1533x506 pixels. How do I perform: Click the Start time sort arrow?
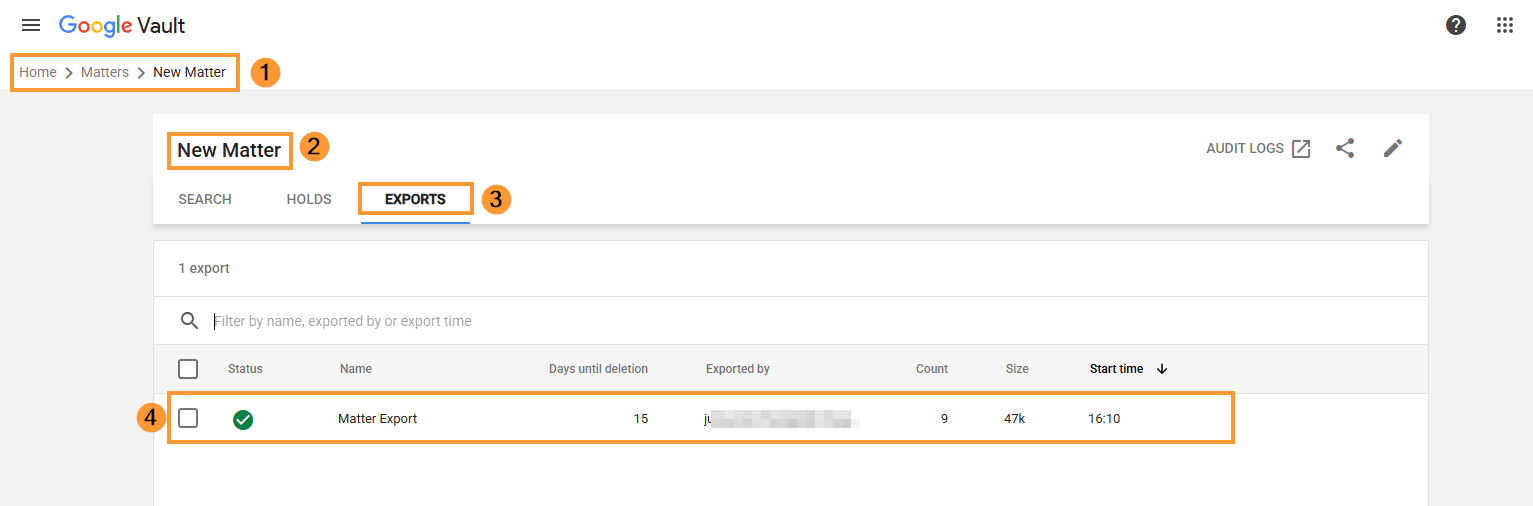tap(1161, 369)
